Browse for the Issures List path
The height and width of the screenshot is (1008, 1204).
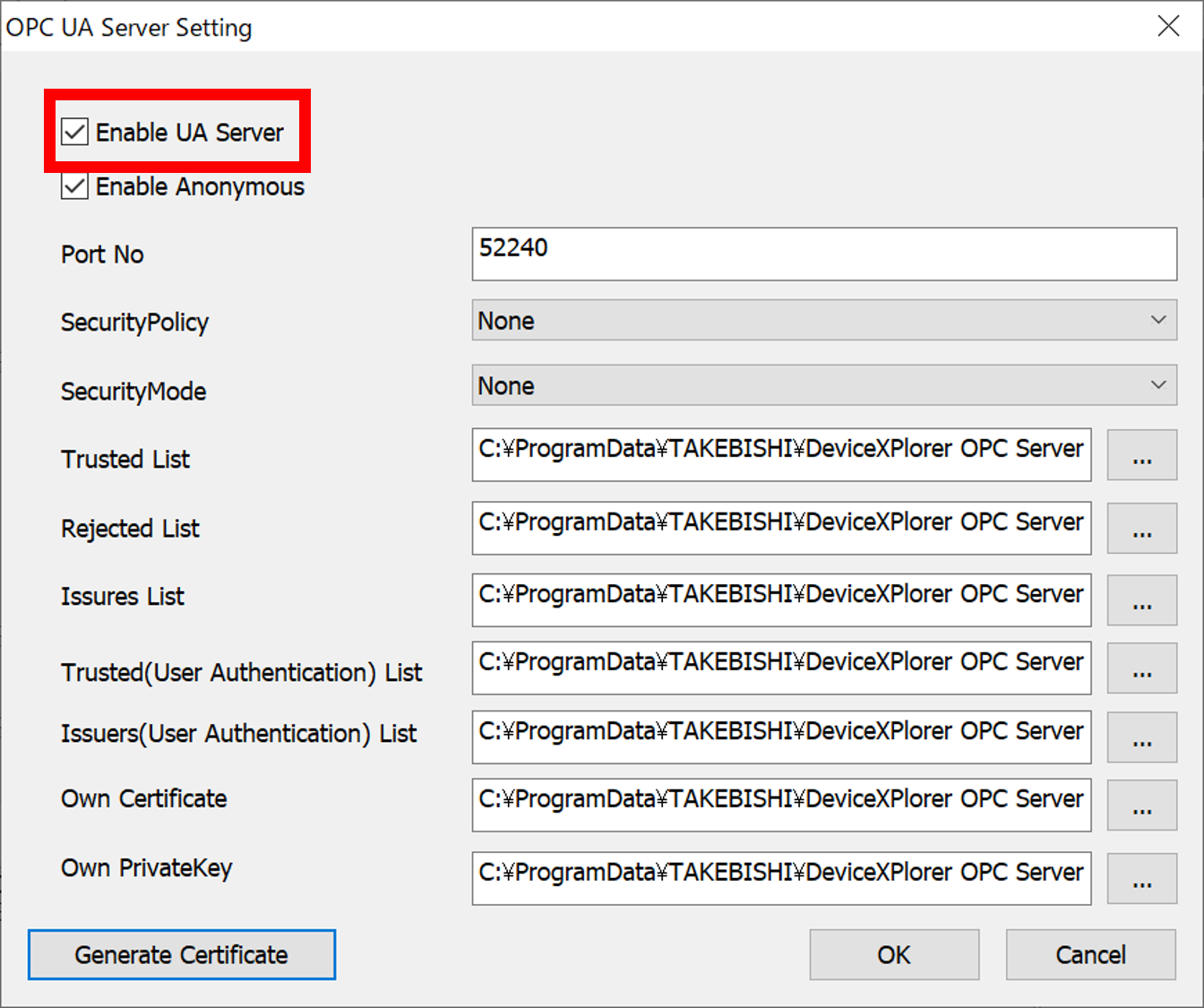1141,599
